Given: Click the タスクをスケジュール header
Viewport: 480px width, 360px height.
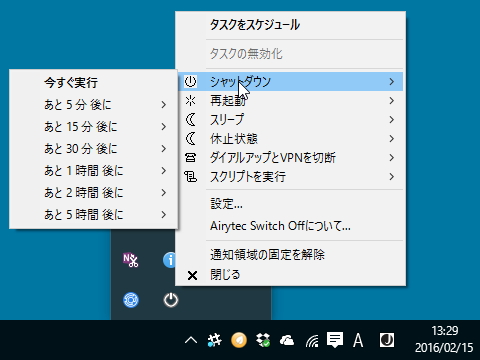Looking at the screenshot, I should [290, 25].
